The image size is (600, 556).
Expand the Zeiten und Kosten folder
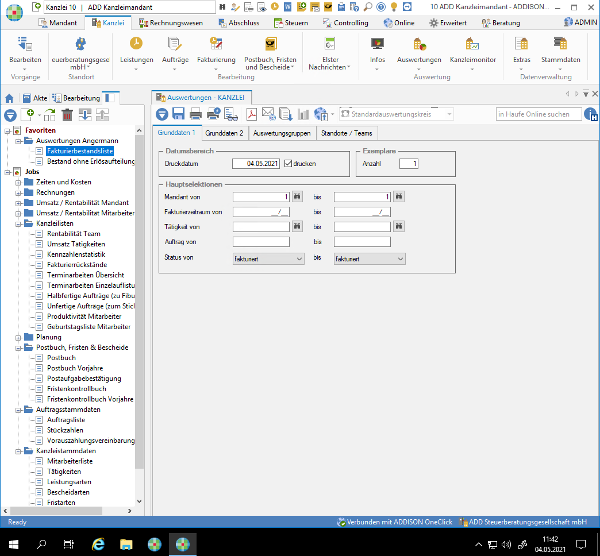tap(18, 183)
